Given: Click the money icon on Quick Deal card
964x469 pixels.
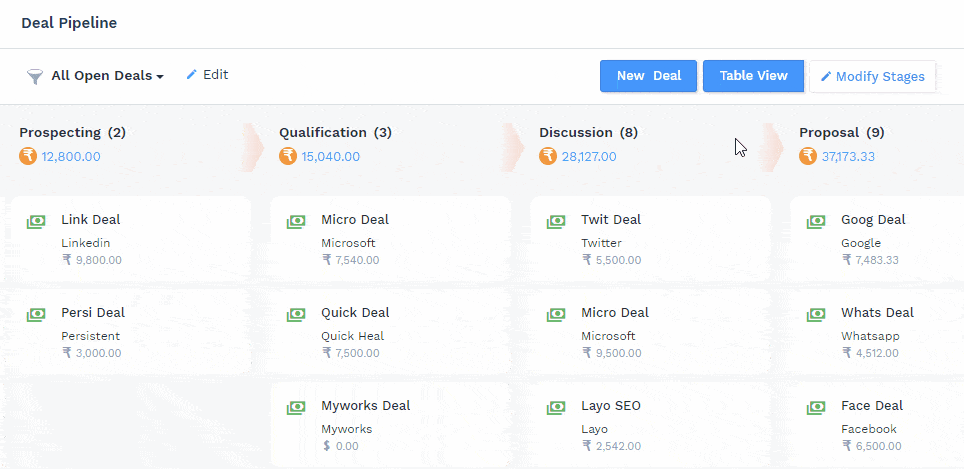Looking at the screenshot, I should click(296, 314).
